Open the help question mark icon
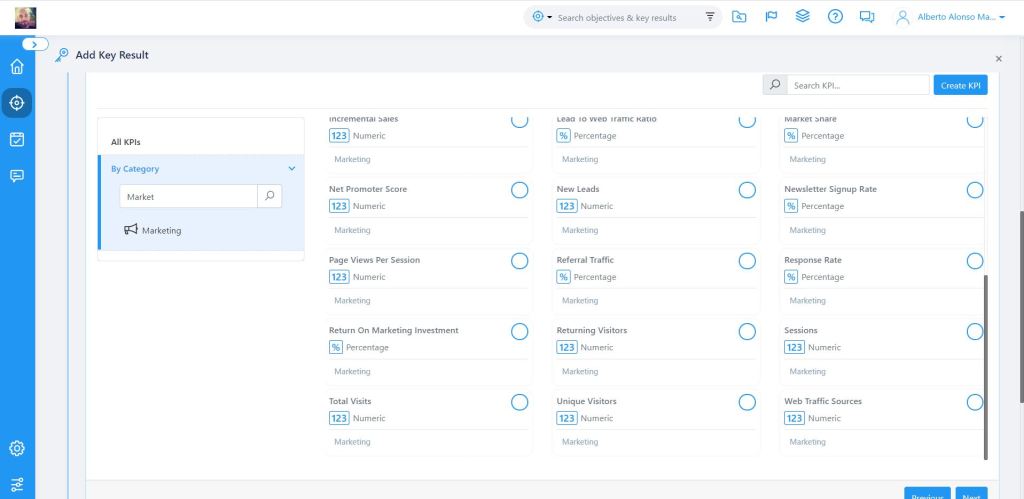This screenshot has height=499, width=1024. click(835, 17)
